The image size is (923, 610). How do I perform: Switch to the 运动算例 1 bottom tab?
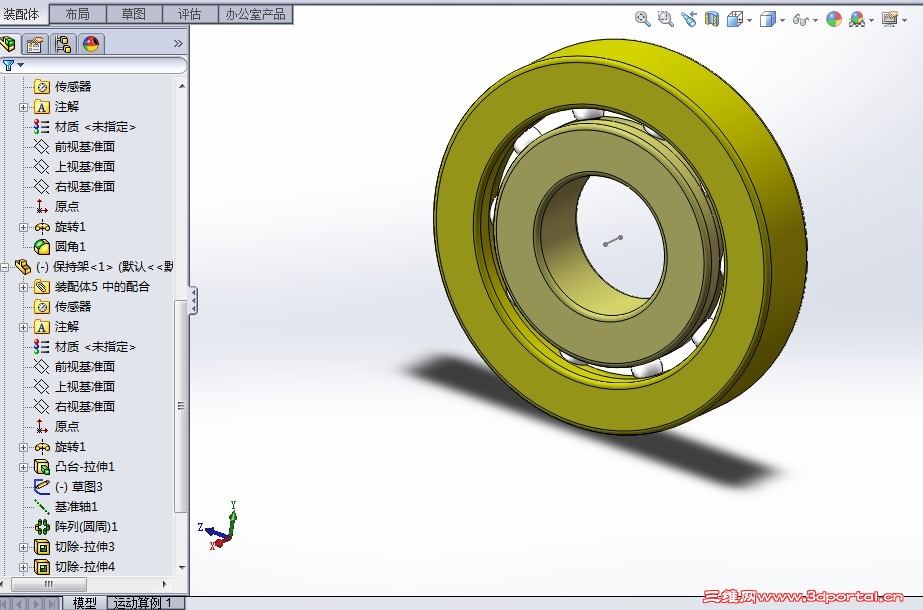click(x=146, y=603)
